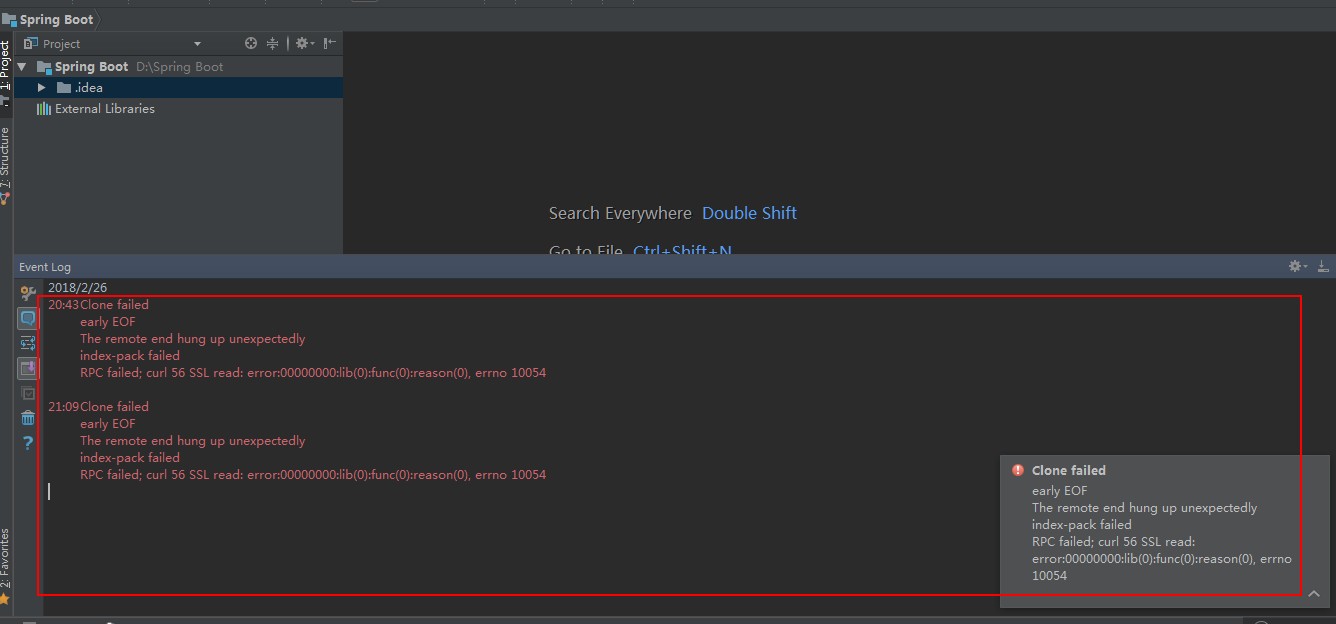Click the Project view icon beside label
The height and width of the screenshot is (624, 1336).
31,43
